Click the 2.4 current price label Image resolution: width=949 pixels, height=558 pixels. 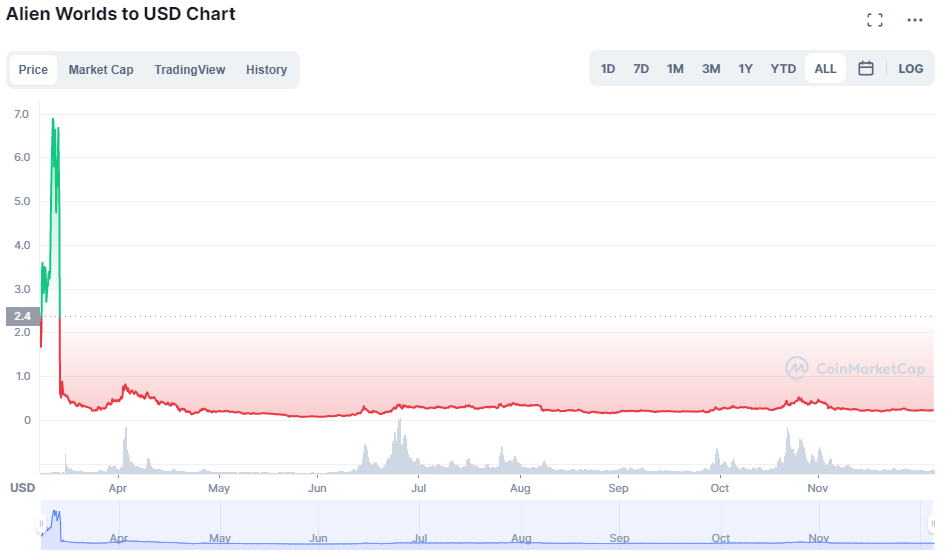(x=22, y=316)
